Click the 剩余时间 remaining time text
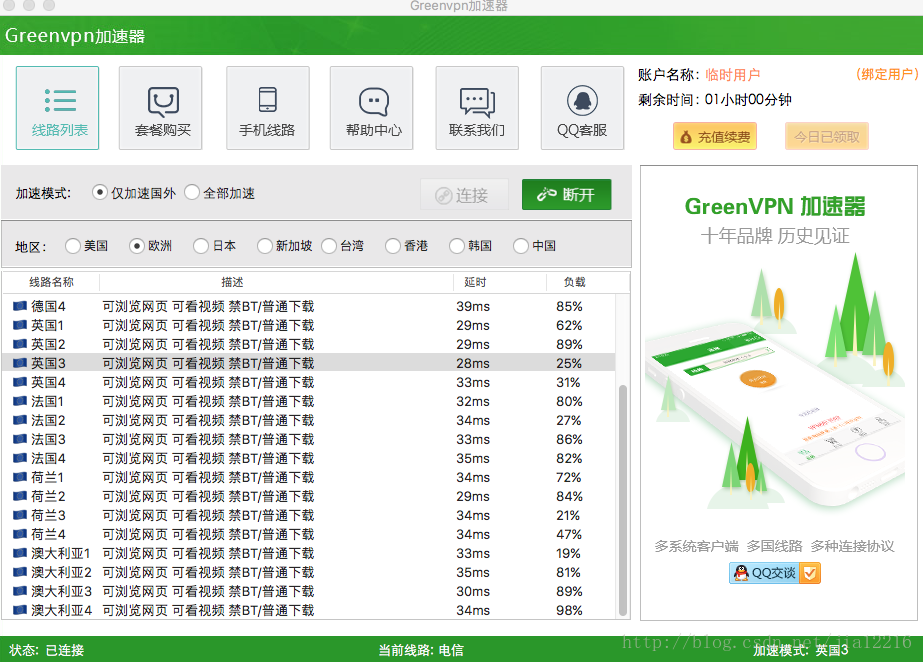Viewport: 923px width, 662px height. click(715, 99)
